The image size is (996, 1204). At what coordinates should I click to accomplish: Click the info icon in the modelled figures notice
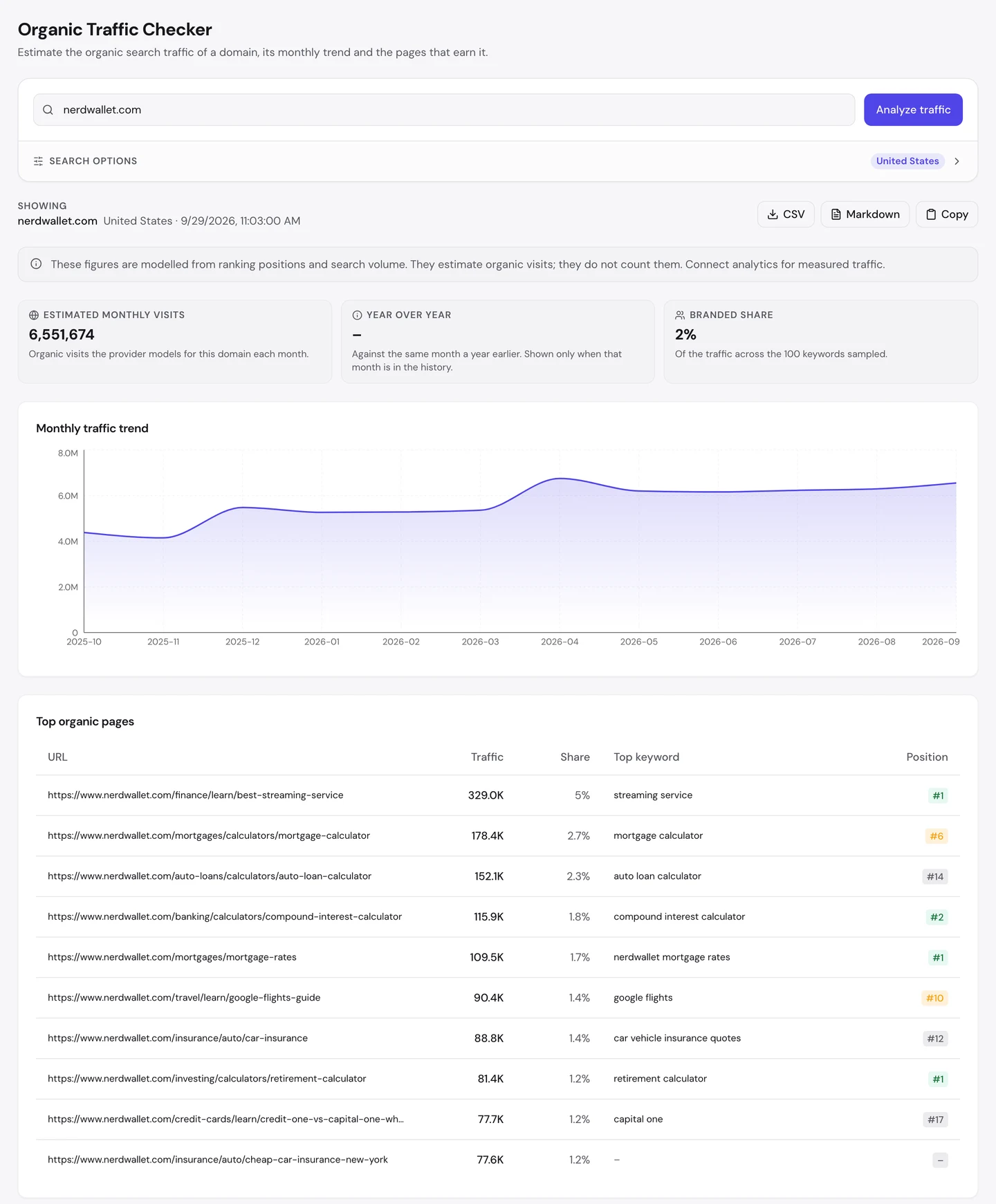pyautogui.click(x=36, y=264)
